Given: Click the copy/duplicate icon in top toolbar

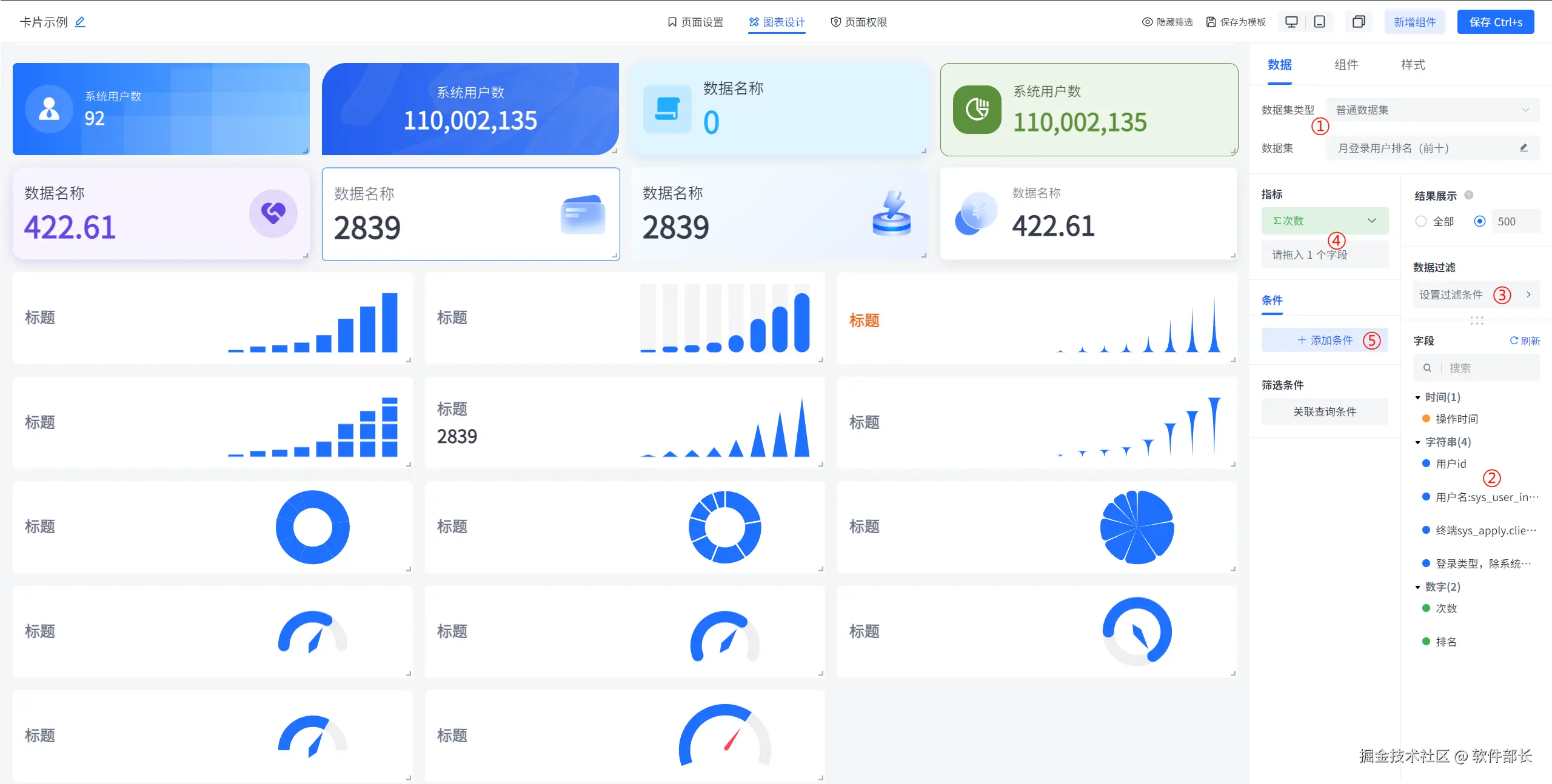Looking at the screenshot, I should (1359, 22).
